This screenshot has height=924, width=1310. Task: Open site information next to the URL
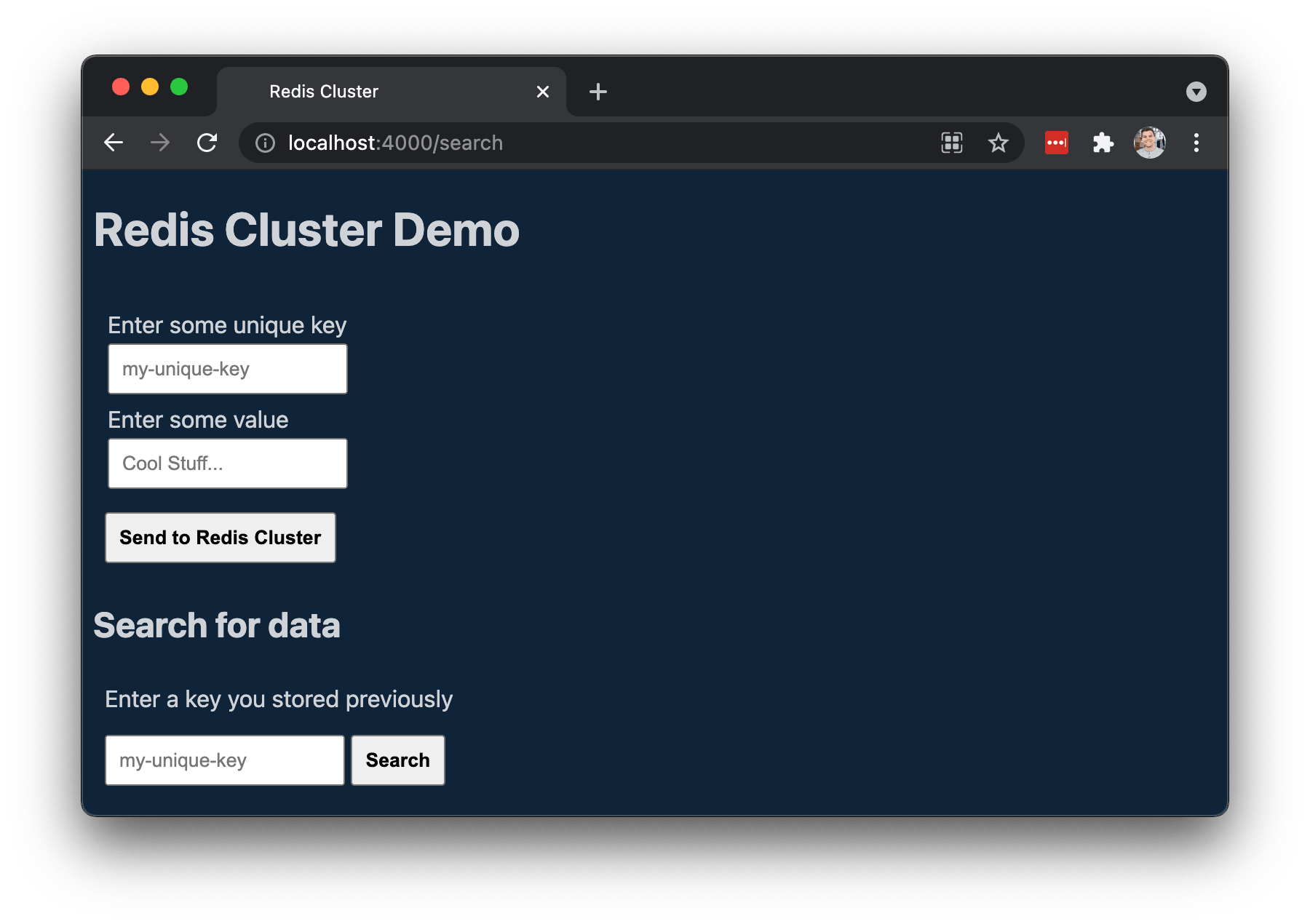pos(265,143)
